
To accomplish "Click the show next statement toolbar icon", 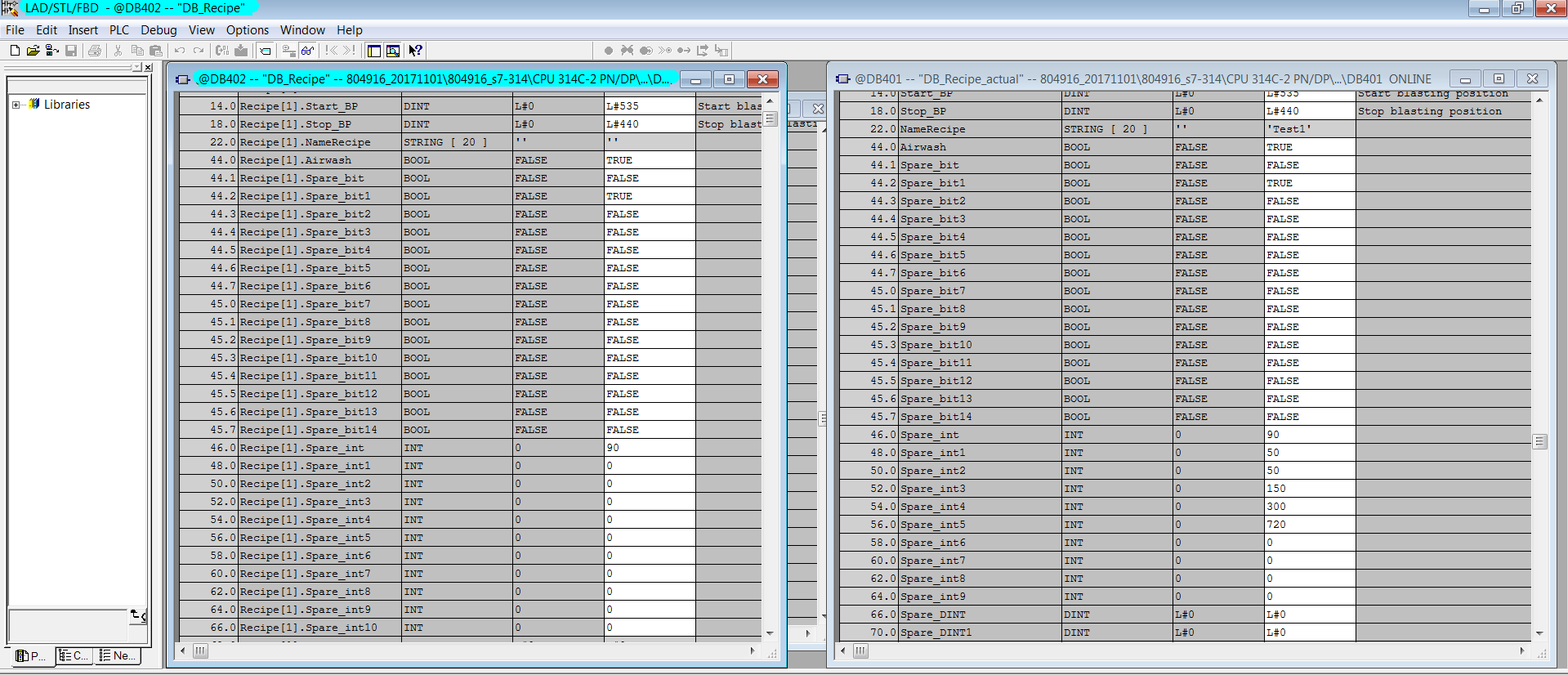I will point(665,51).
